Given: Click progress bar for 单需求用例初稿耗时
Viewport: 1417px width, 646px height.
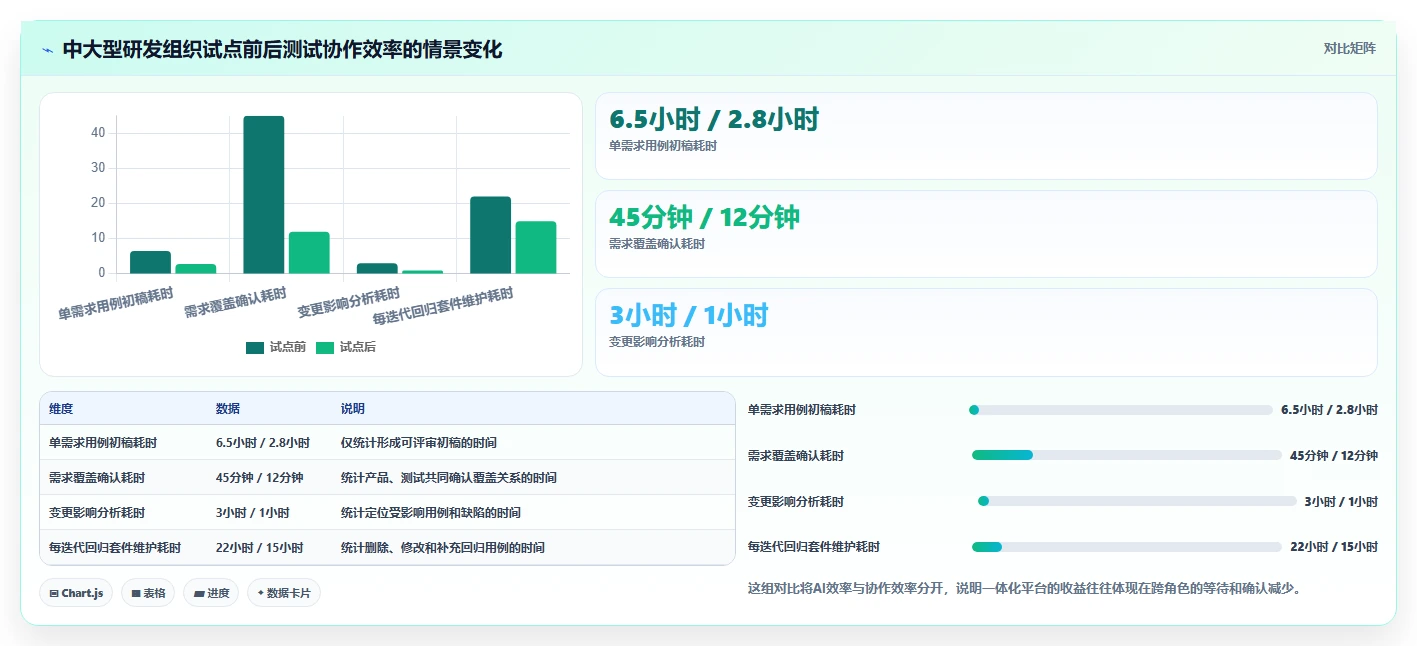Looking at the screenshot, I should click(1121, 410).
